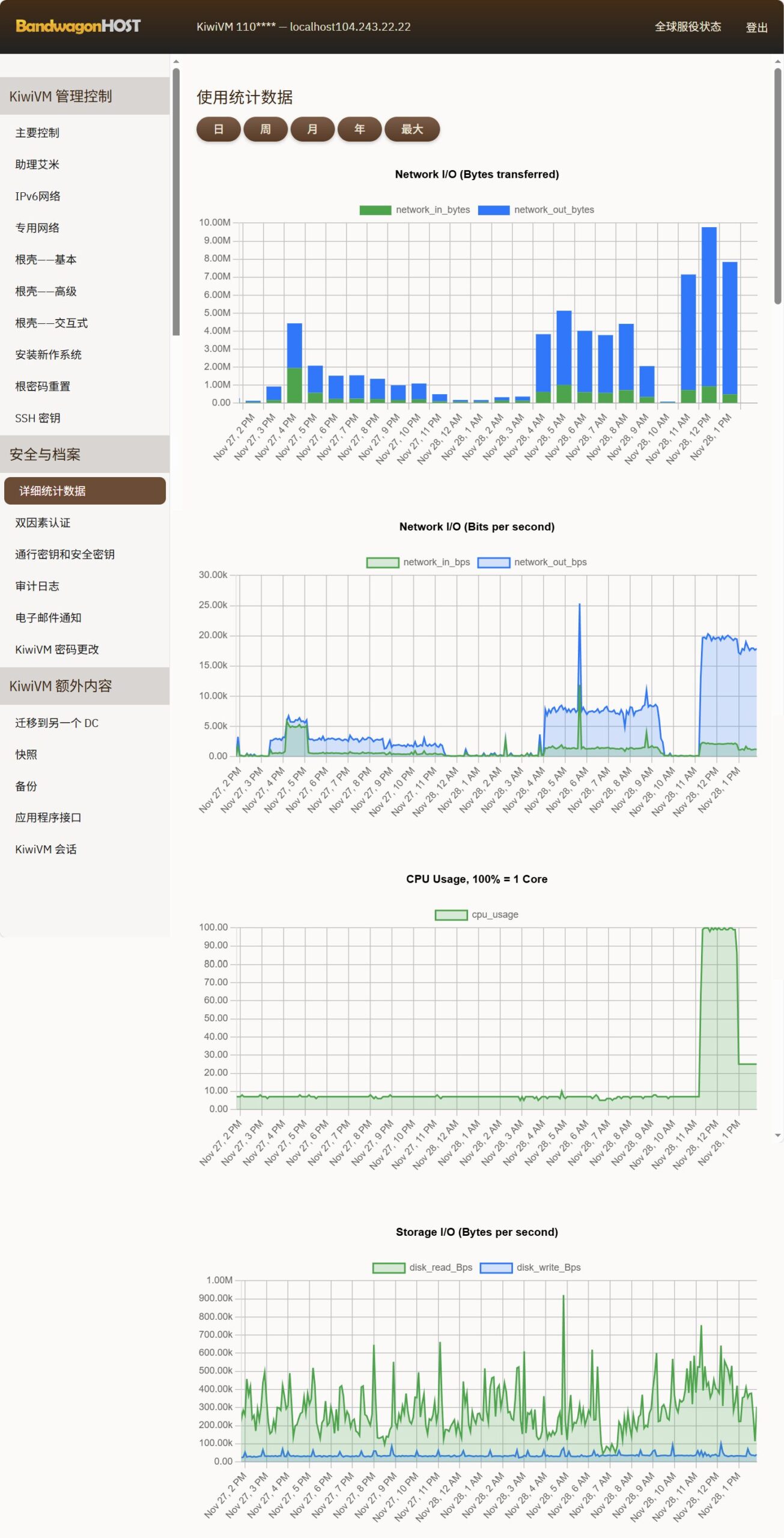Toggle network_out_bytes legend swatch
The height and width of the screenshot is (1538, 784).
pos(493,210)
